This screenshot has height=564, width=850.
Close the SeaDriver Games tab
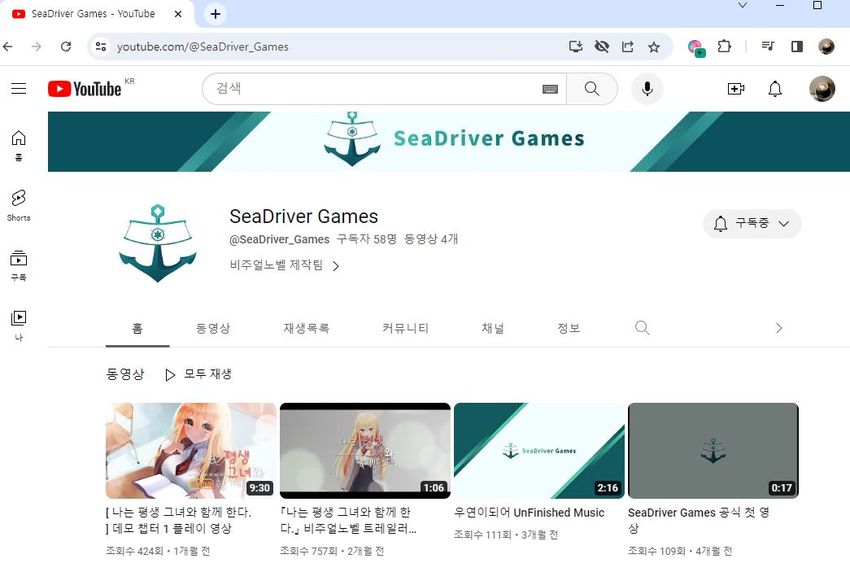(178, 14)
